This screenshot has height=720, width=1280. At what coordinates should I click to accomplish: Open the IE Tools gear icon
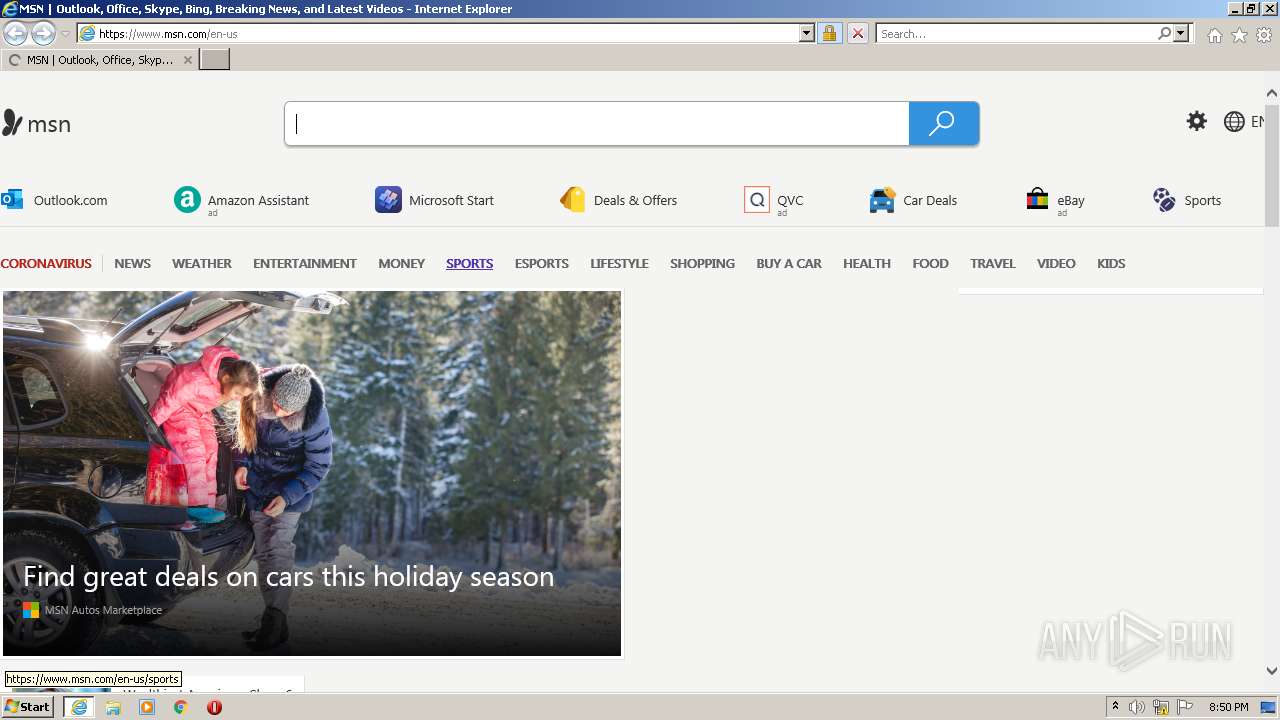(x=1264, y=35)
